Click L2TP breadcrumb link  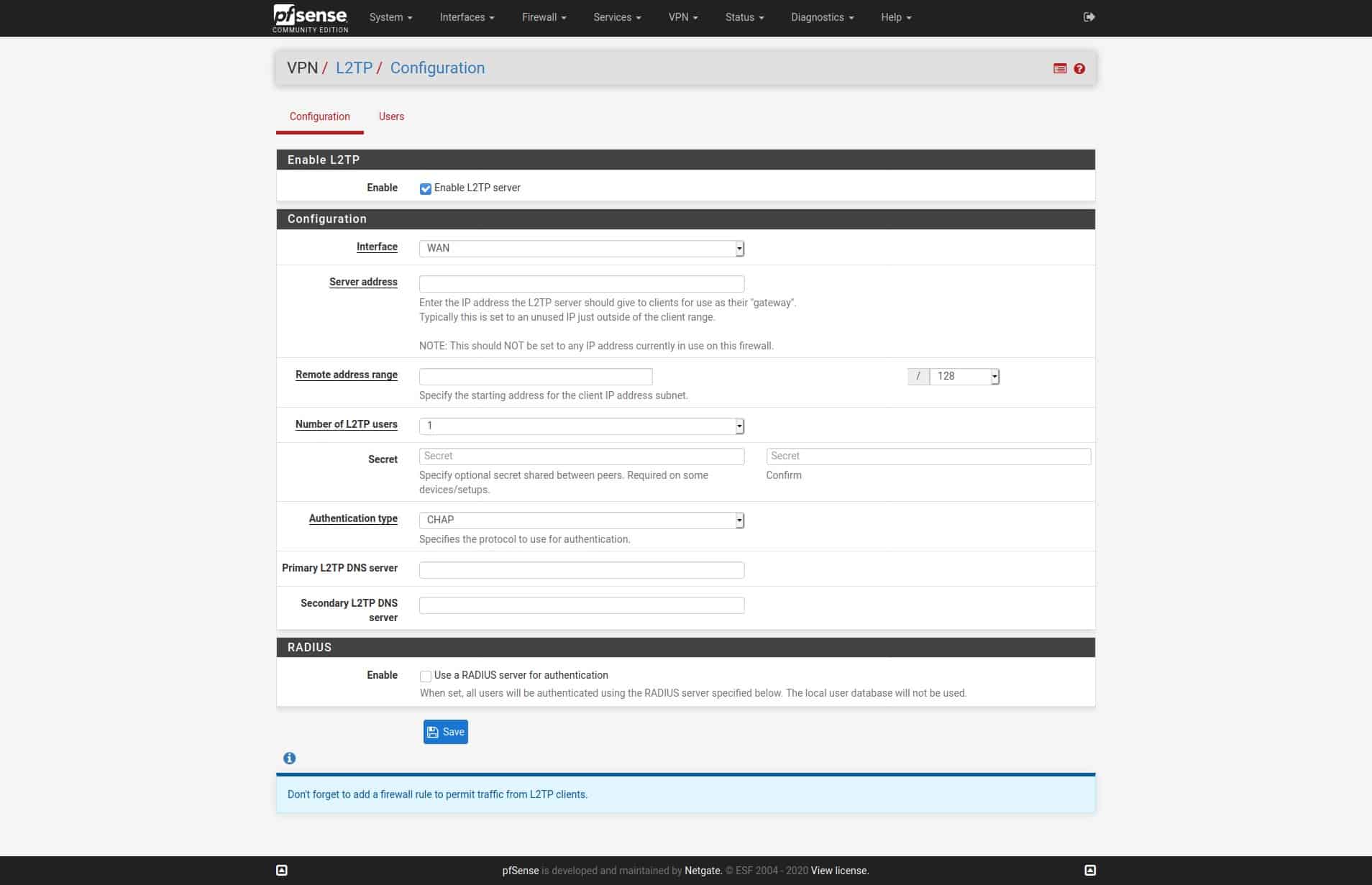point(354,68)
